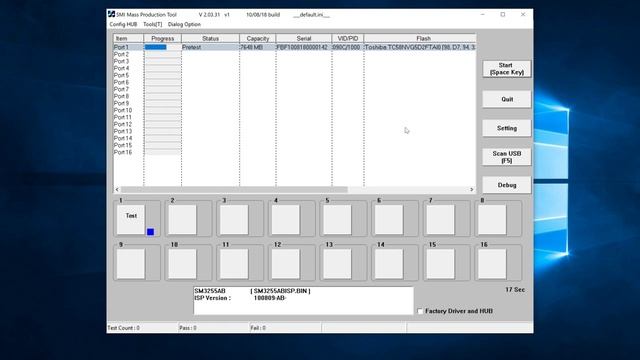Click the Status column header
640x360 pixels.
[x=210, y=38]
